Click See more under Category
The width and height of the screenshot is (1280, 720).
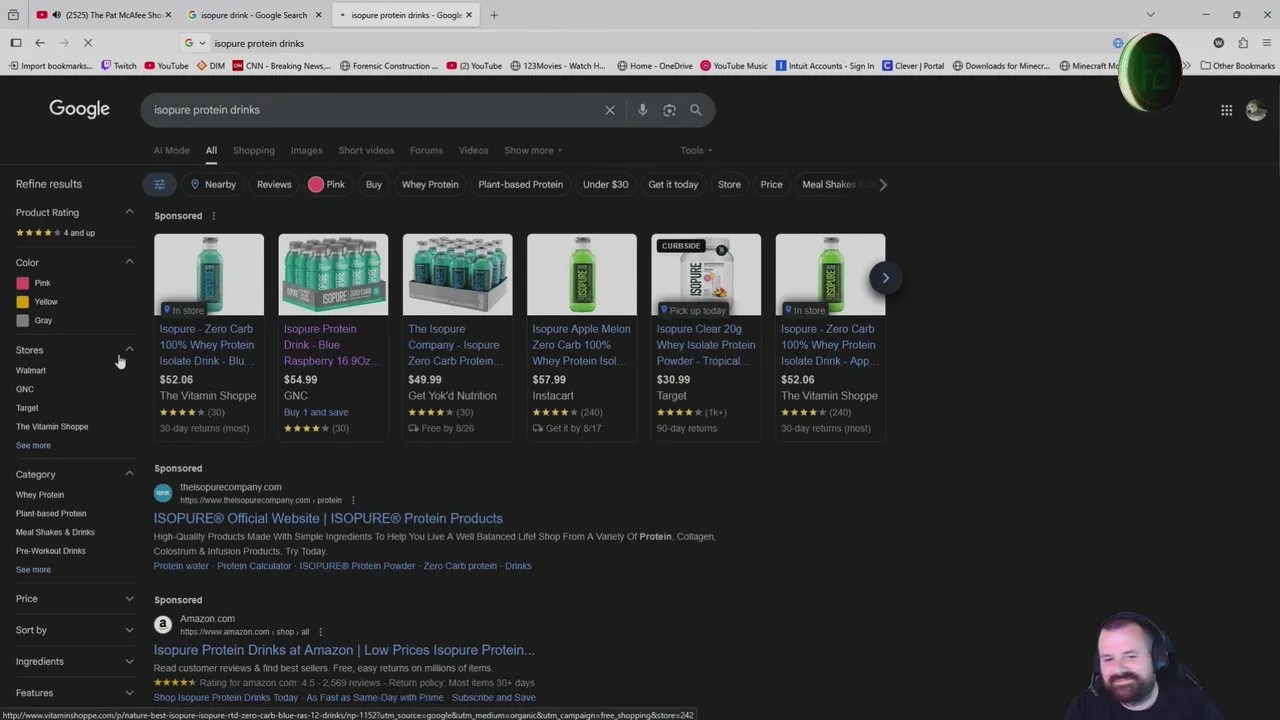tap(33, 570)
